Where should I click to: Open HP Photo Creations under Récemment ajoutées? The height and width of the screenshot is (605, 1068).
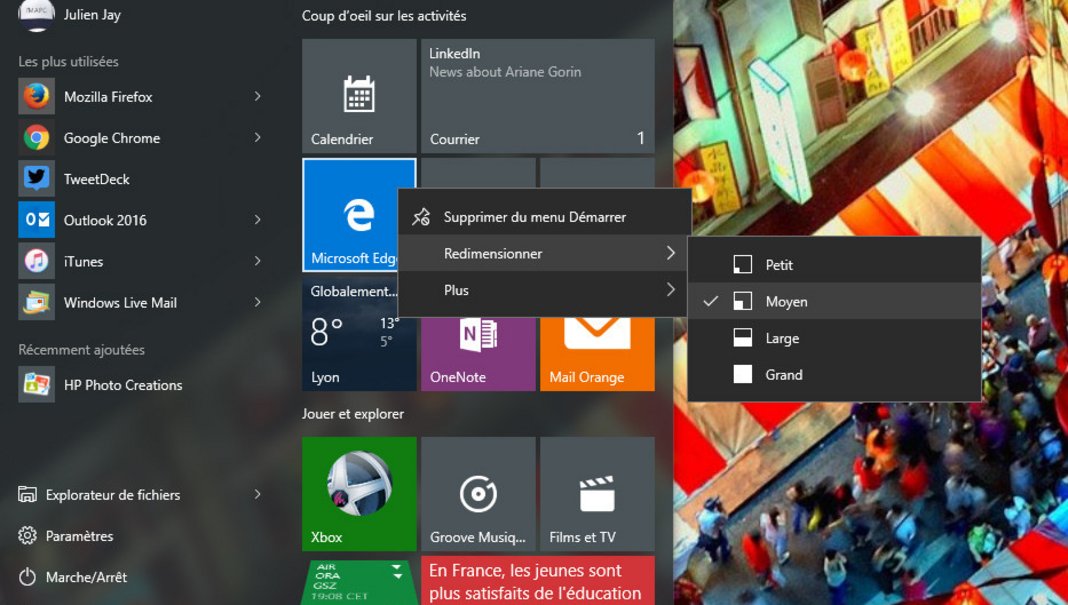120,385
